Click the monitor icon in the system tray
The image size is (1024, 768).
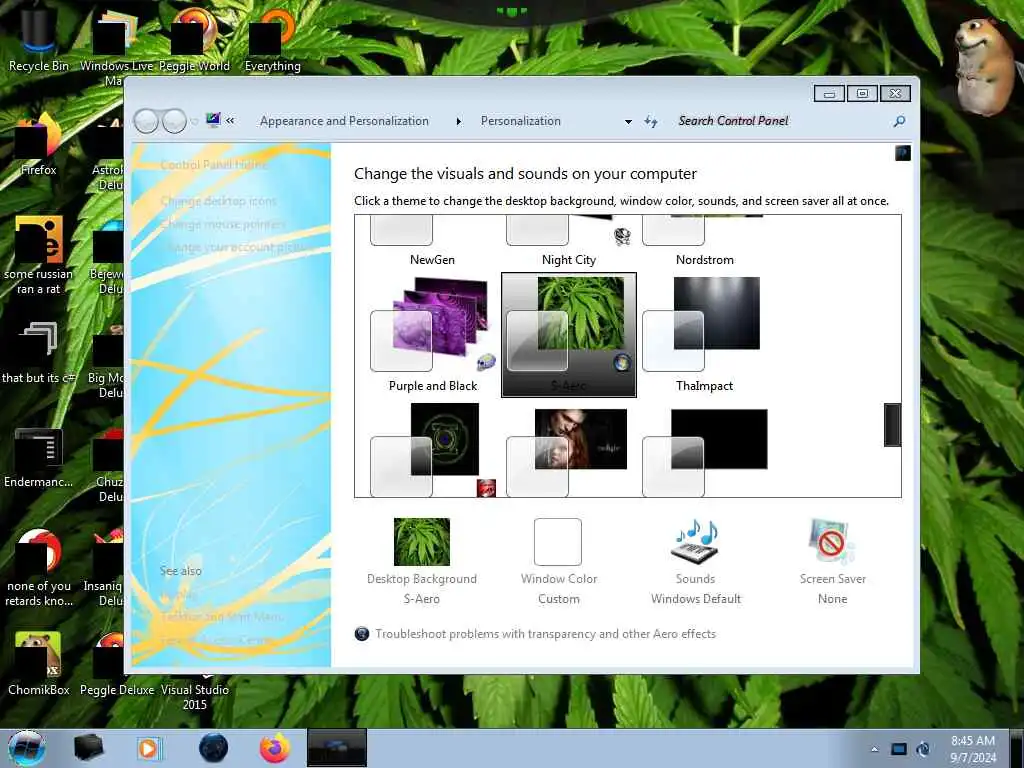tap(899, 749)
